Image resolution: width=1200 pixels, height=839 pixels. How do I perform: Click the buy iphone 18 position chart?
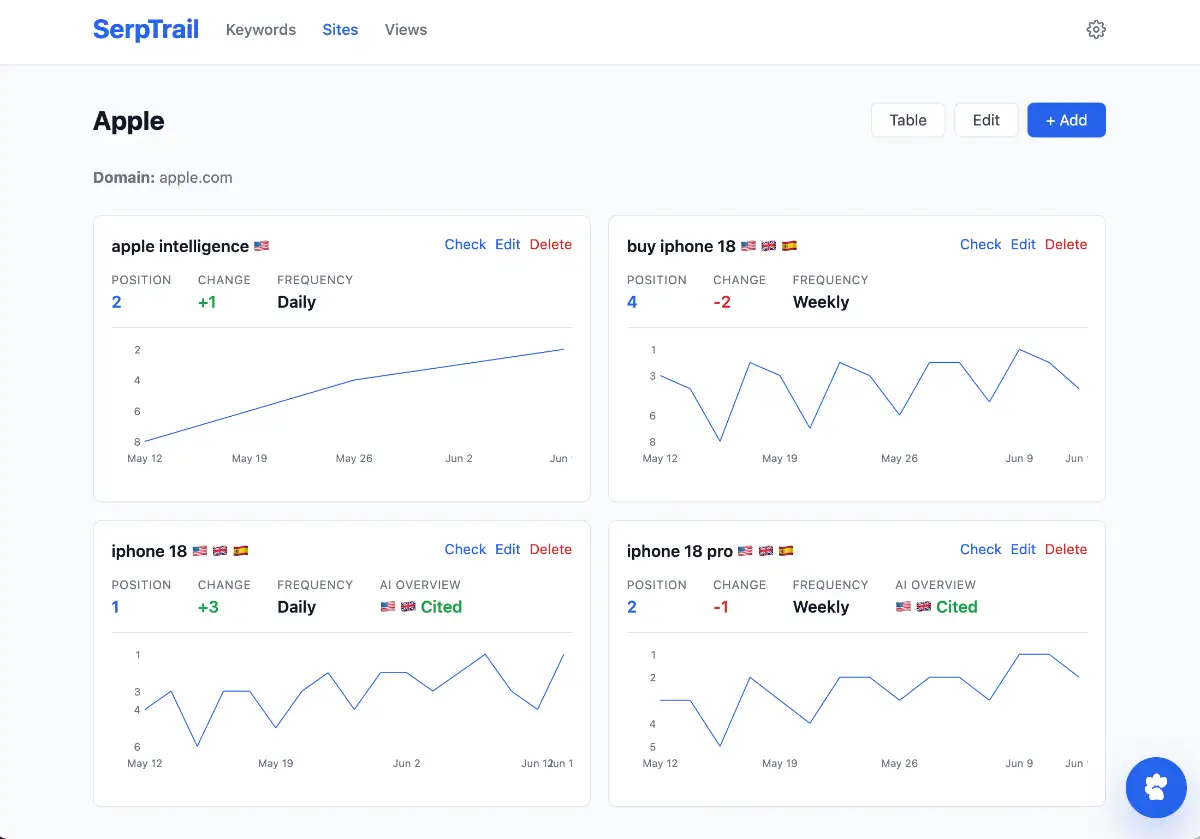[x=857, y=403]
